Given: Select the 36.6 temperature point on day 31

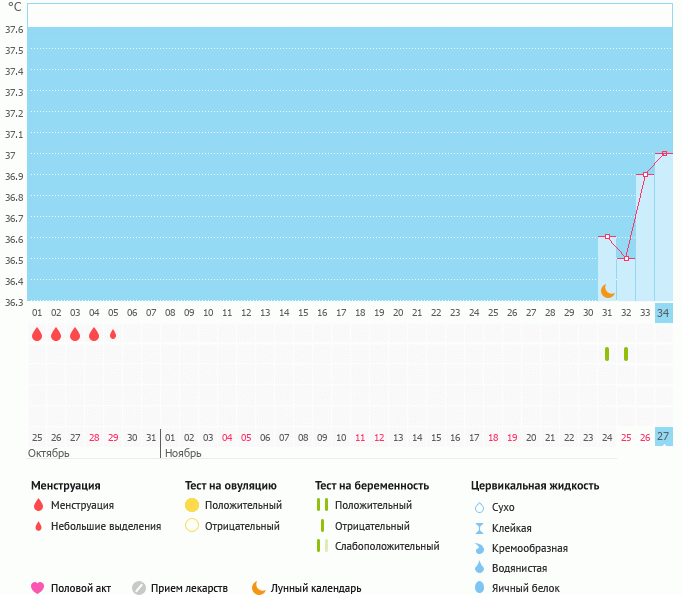Looking at the screenshot, I should (607, 237).
